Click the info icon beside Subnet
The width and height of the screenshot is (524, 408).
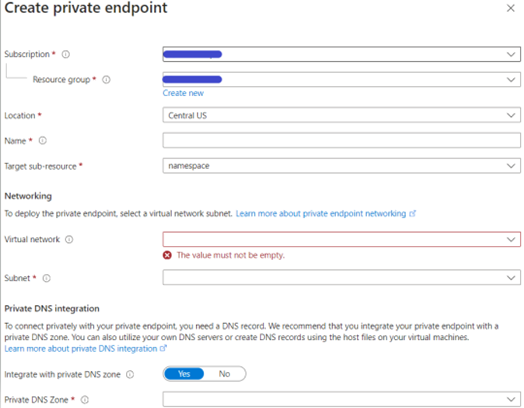pos(46,278)
